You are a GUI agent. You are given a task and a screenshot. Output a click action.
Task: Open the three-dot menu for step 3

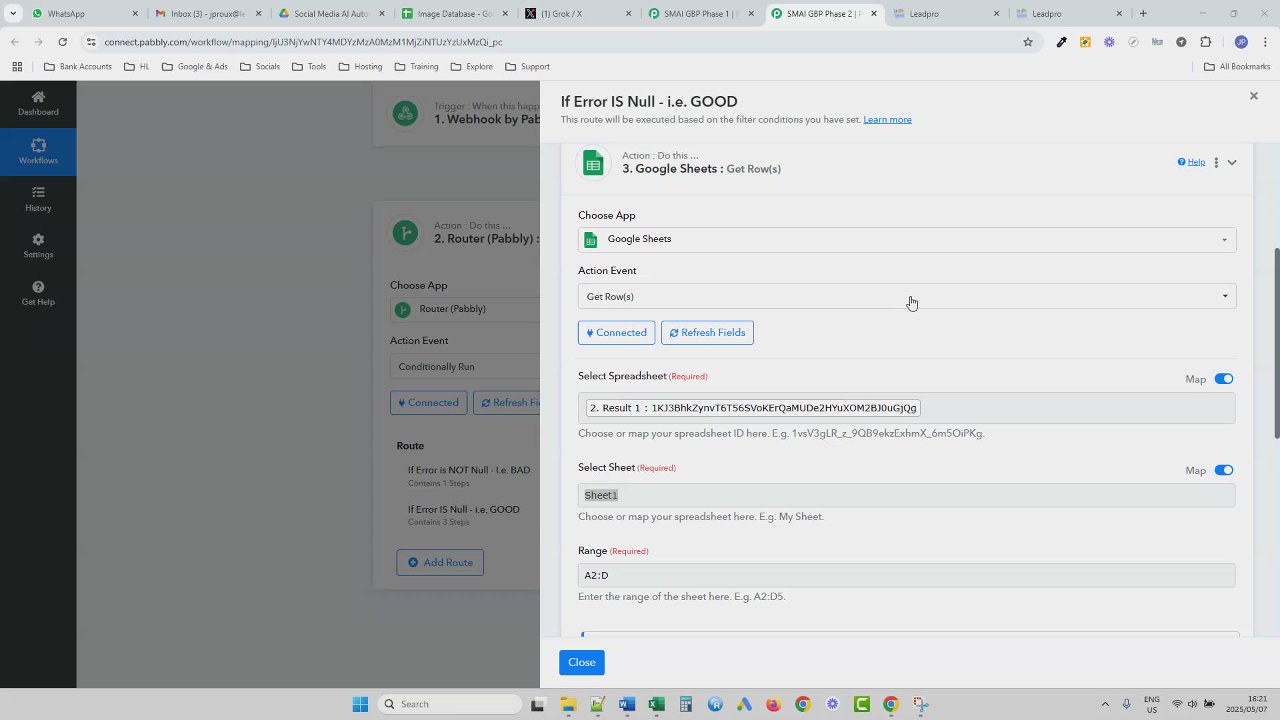click(x=1216, y=162)
